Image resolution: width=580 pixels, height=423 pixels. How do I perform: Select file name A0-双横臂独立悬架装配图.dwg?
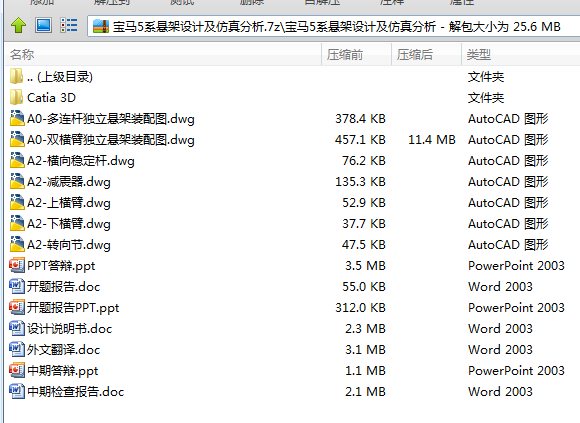(111, 140)
